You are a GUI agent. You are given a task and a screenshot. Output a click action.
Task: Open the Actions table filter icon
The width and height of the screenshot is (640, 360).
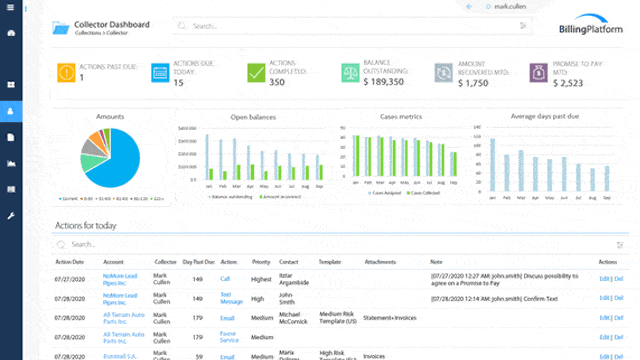(x=620, y=245)
